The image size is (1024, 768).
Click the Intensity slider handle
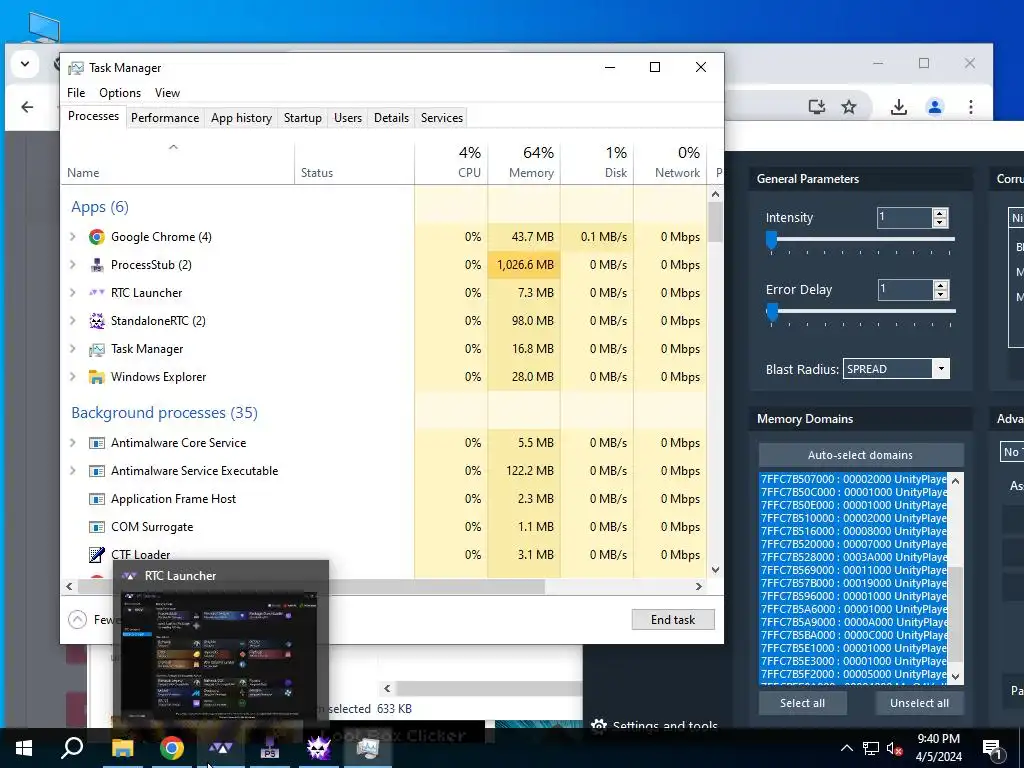771,240
